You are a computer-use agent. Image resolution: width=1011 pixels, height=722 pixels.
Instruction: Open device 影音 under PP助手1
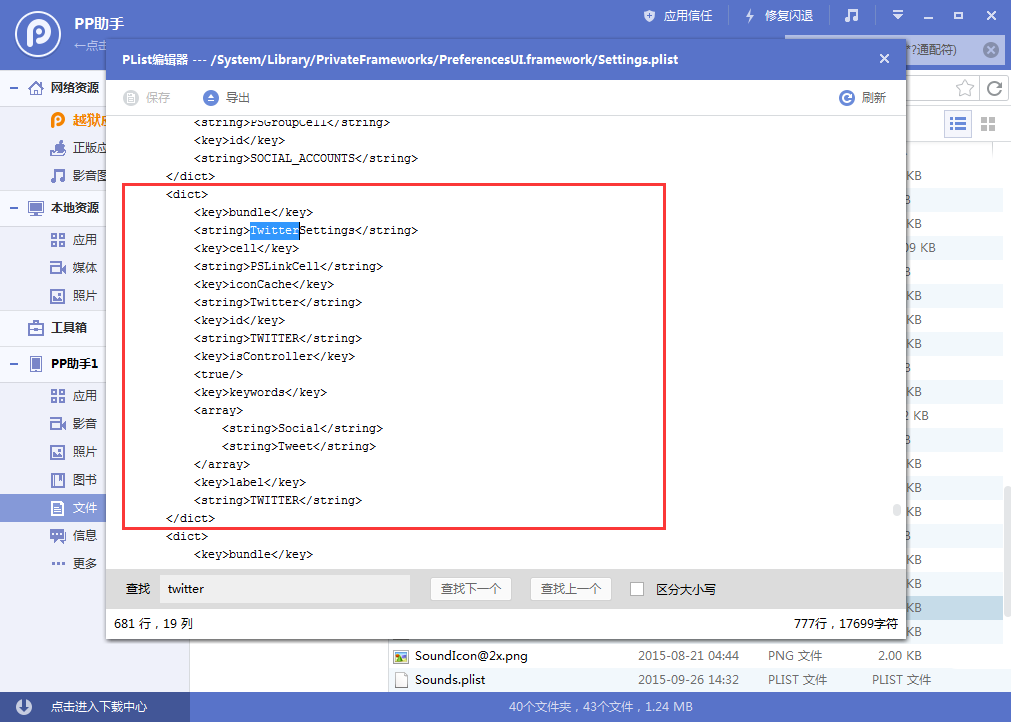(74, 424)
